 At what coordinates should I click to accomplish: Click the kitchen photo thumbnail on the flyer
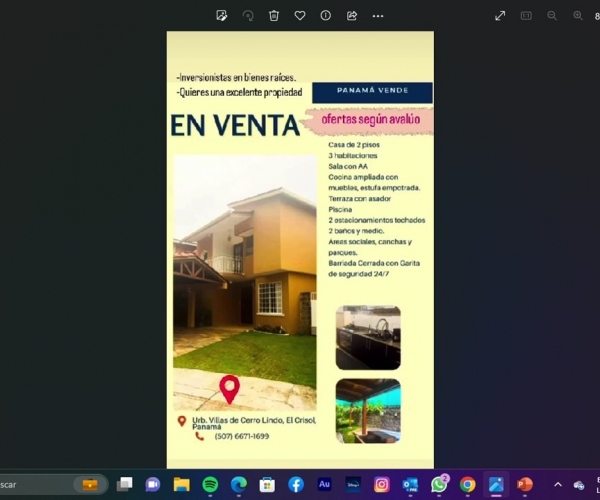click(x=368, y=337)
